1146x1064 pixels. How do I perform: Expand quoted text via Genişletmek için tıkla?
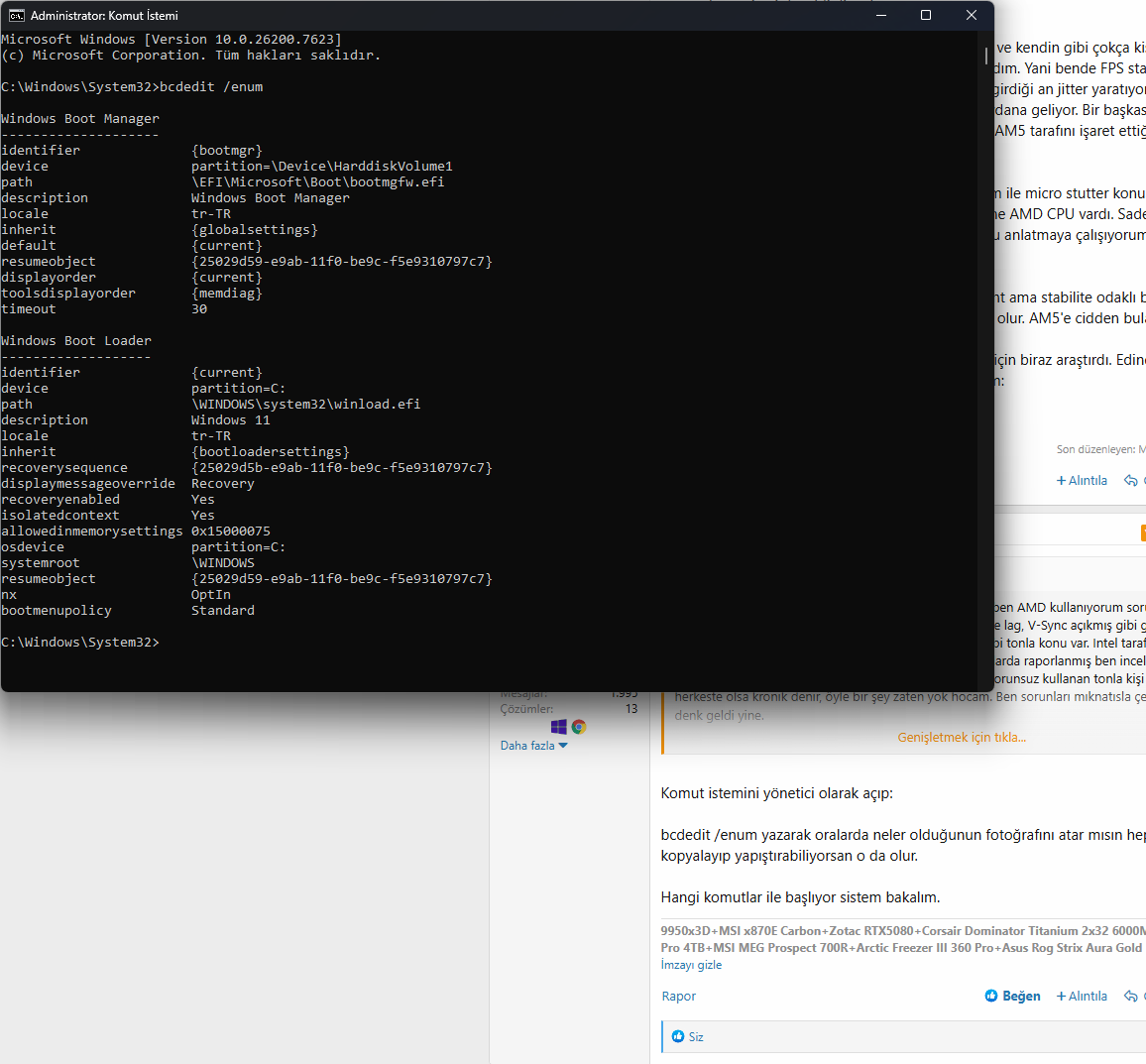coord(962,737)
